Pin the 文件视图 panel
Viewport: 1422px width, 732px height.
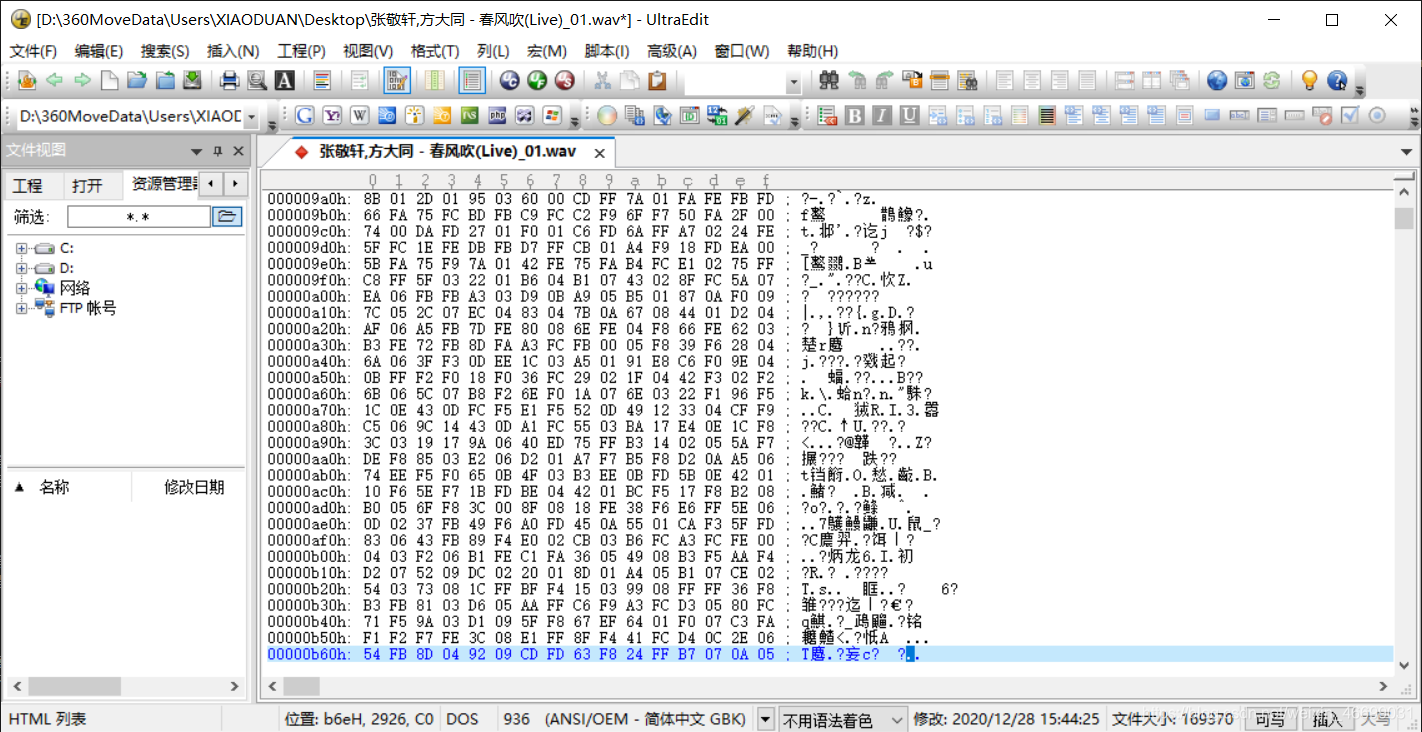coord(218,151)
